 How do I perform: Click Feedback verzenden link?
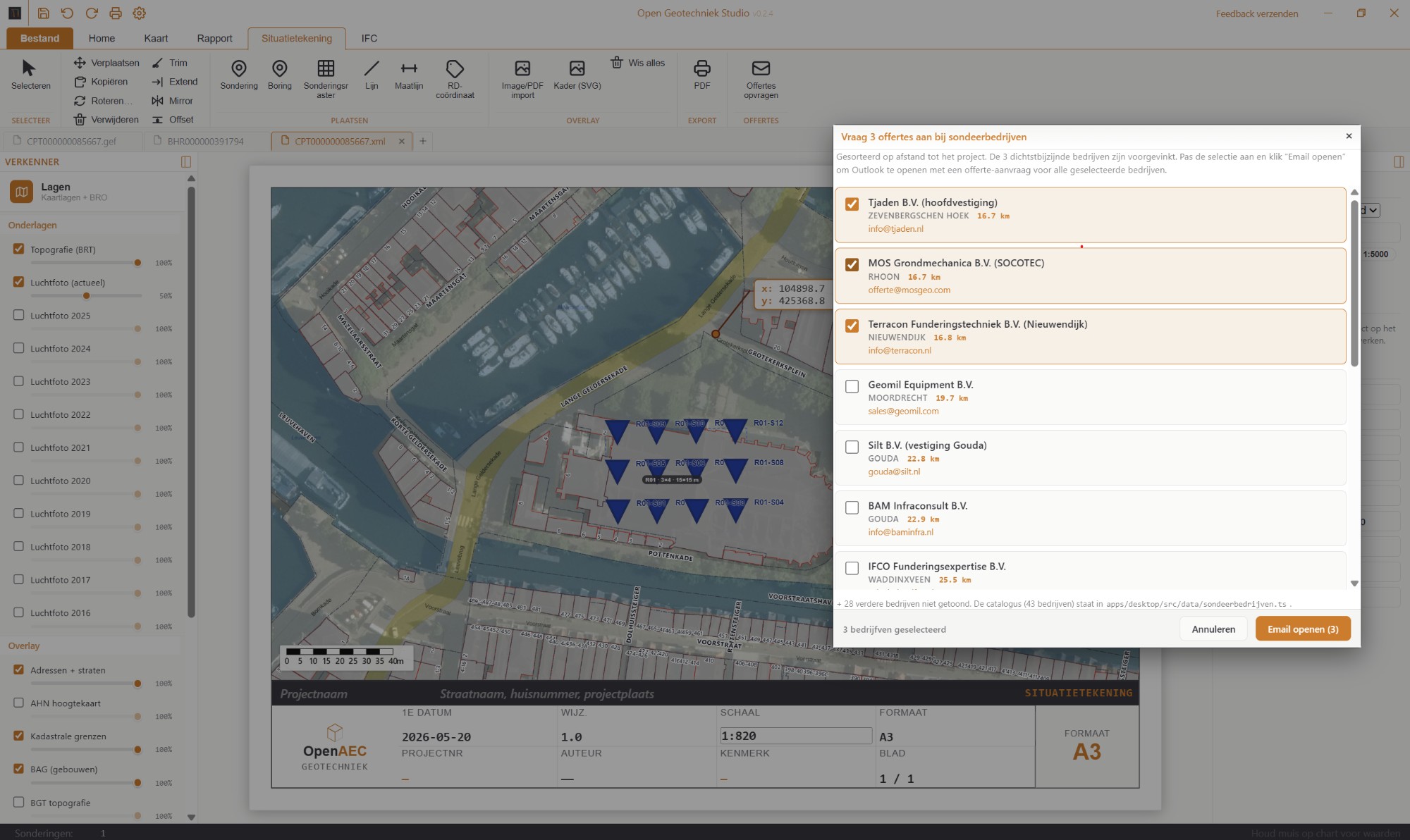point(1257,13)
